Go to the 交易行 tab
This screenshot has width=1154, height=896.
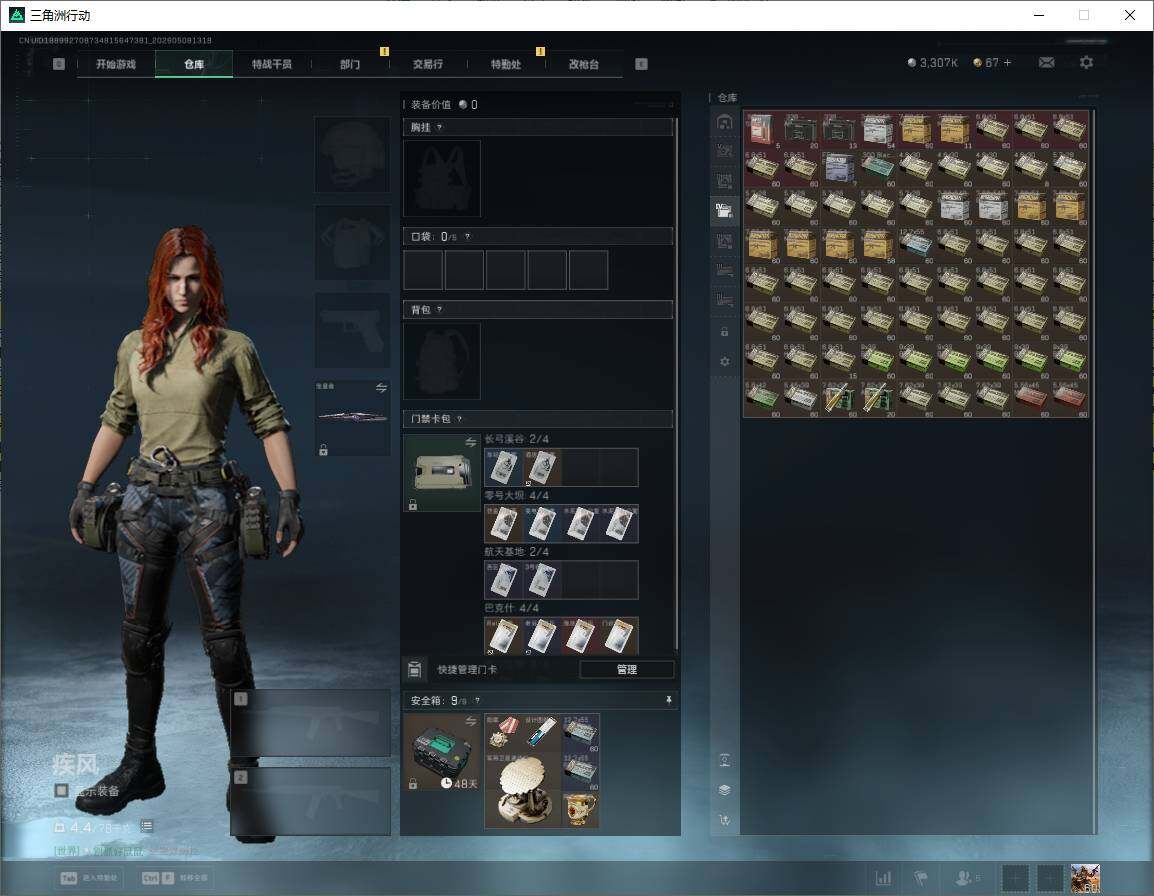coord(428,64)
